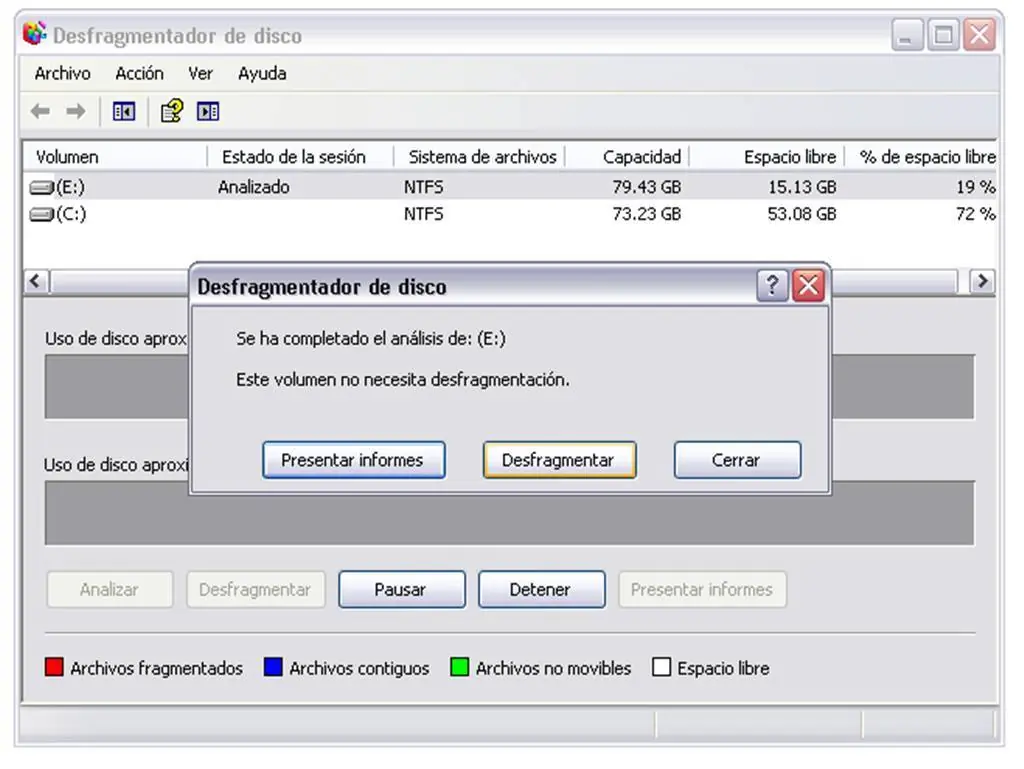Click the bottom disabled Presentar informes button
The height and width of the screenshot is (769, 1024).
coord(702,589)
